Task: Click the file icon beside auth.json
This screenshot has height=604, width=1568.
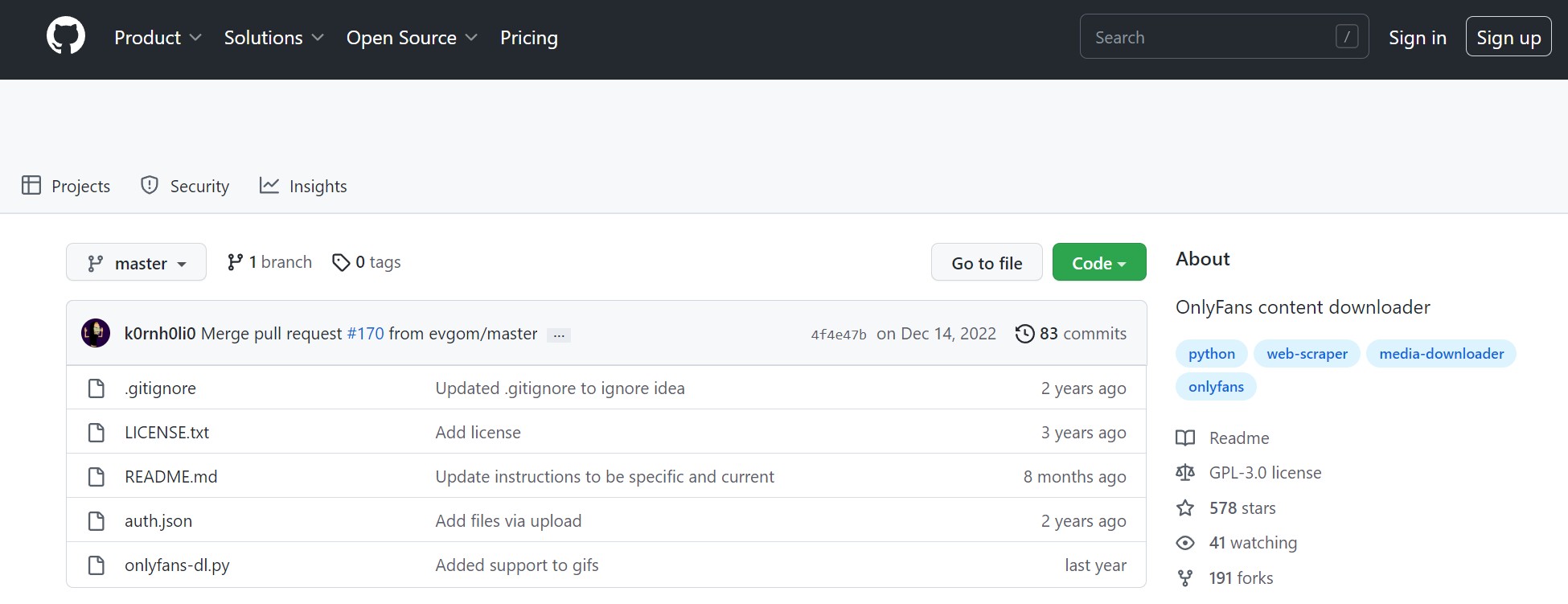Action: pos(96,521)
